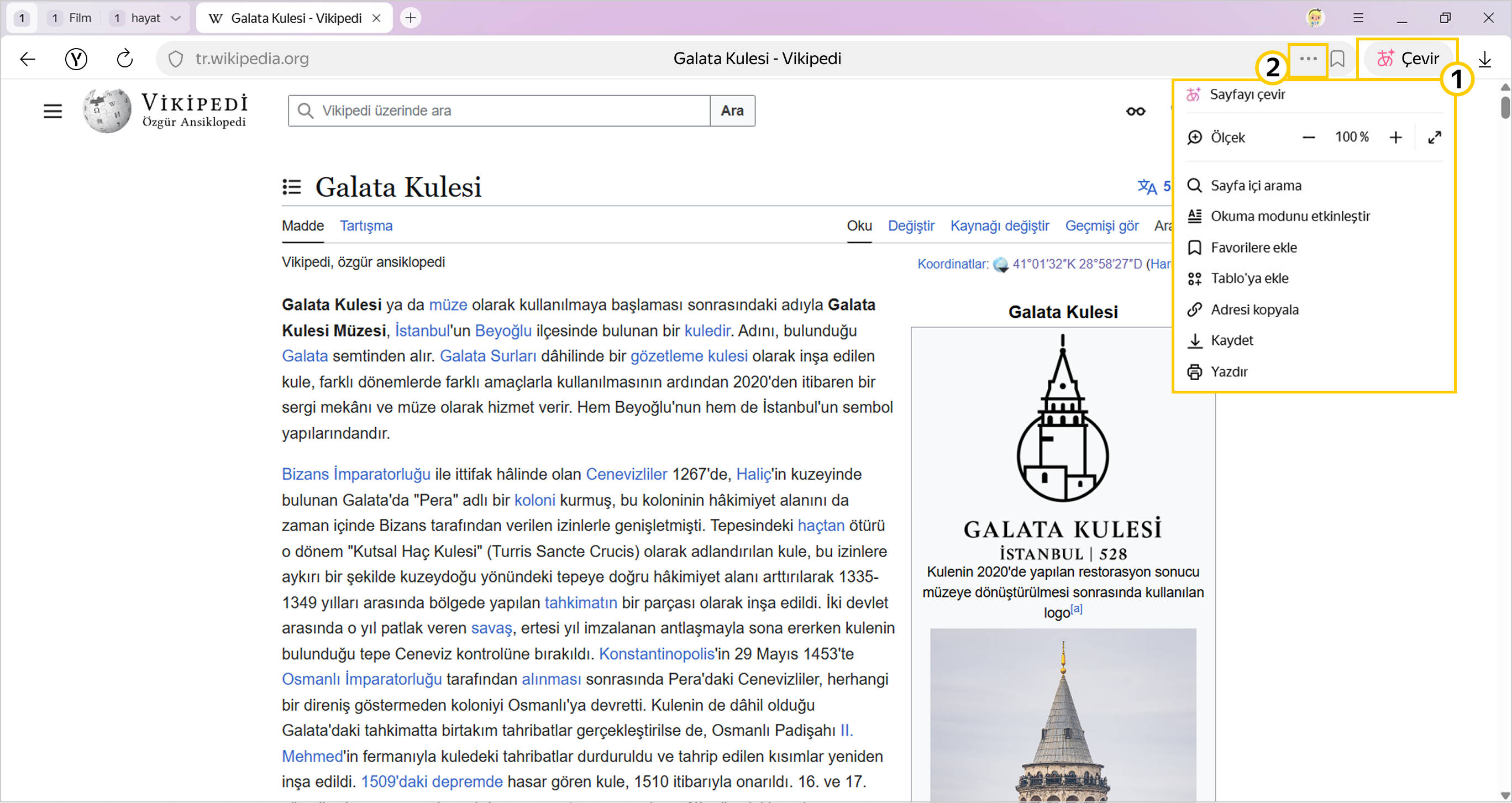Expand the tab groups chevron

175,18
